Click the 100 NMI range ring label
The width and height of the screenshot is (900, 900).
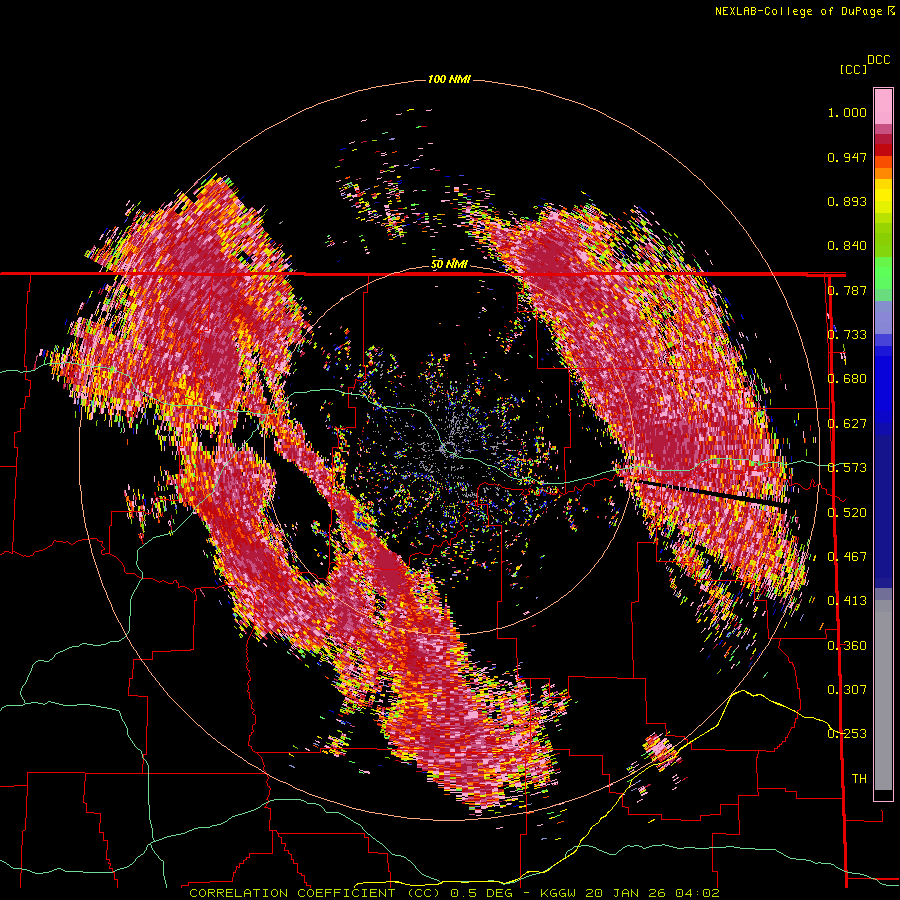coord(449,79)
